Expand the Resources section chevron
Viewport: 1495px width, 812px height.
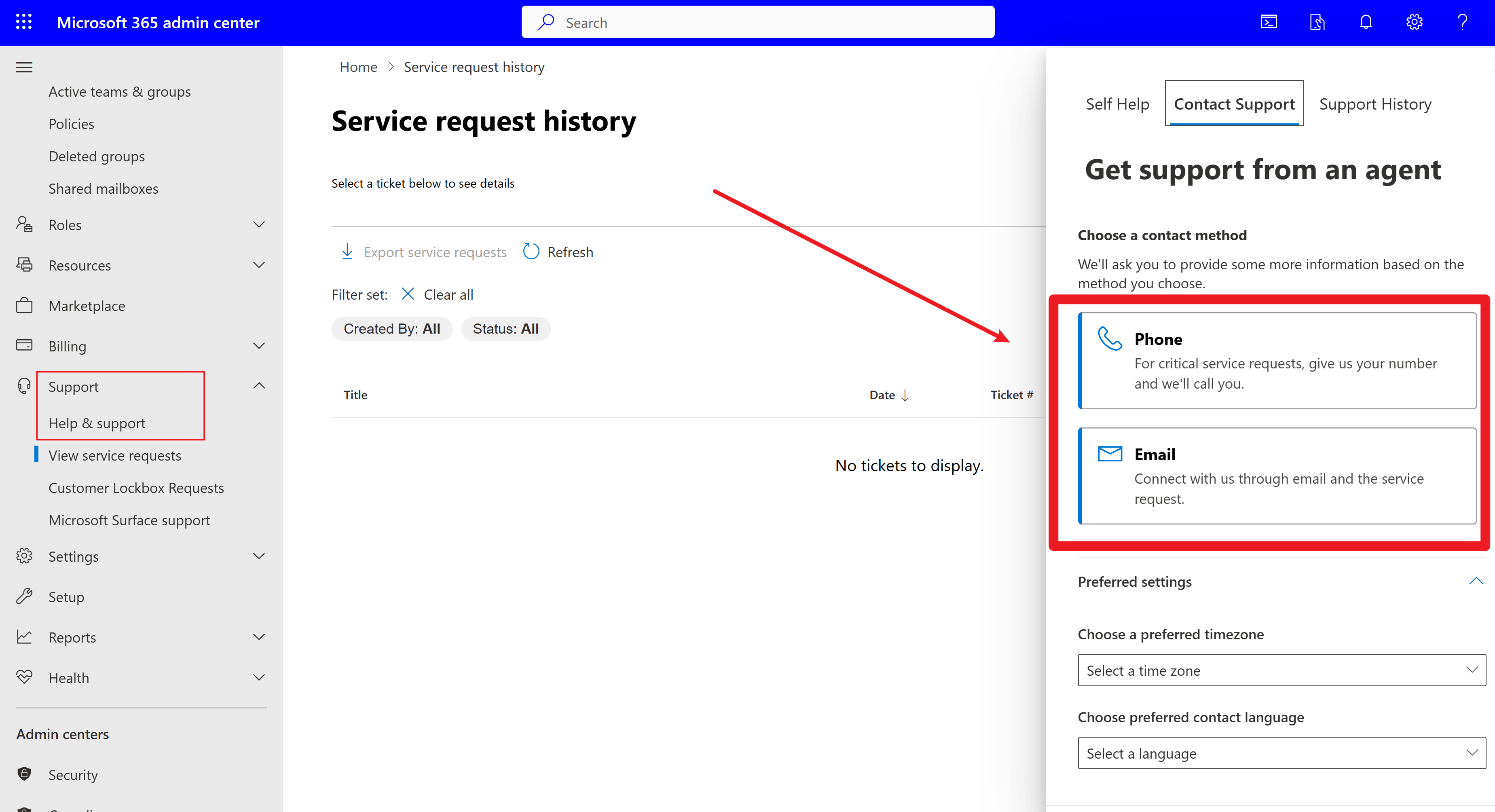tap(259, 265)
